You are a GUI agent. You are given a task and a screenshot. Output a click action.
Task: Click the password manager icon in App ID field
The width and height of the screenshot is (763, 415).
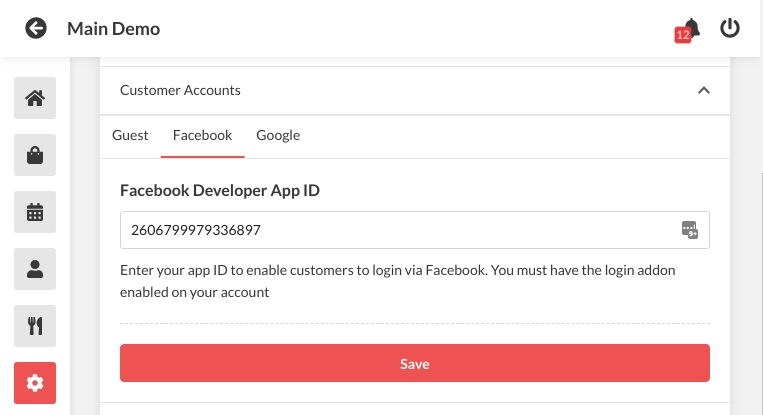(x=689, y=230)
